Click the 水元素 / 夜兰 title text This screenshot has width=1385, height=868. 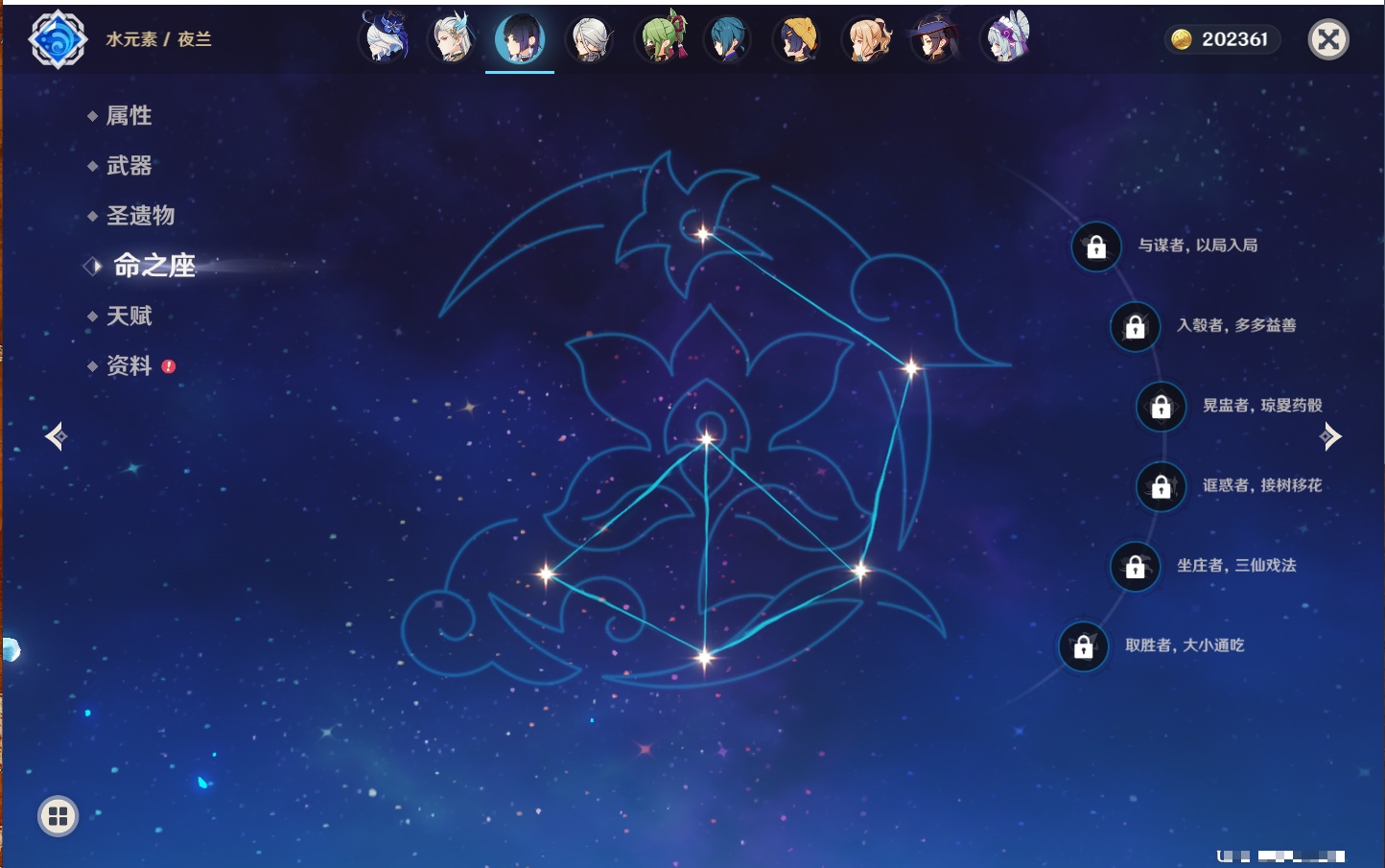[158, 39]
